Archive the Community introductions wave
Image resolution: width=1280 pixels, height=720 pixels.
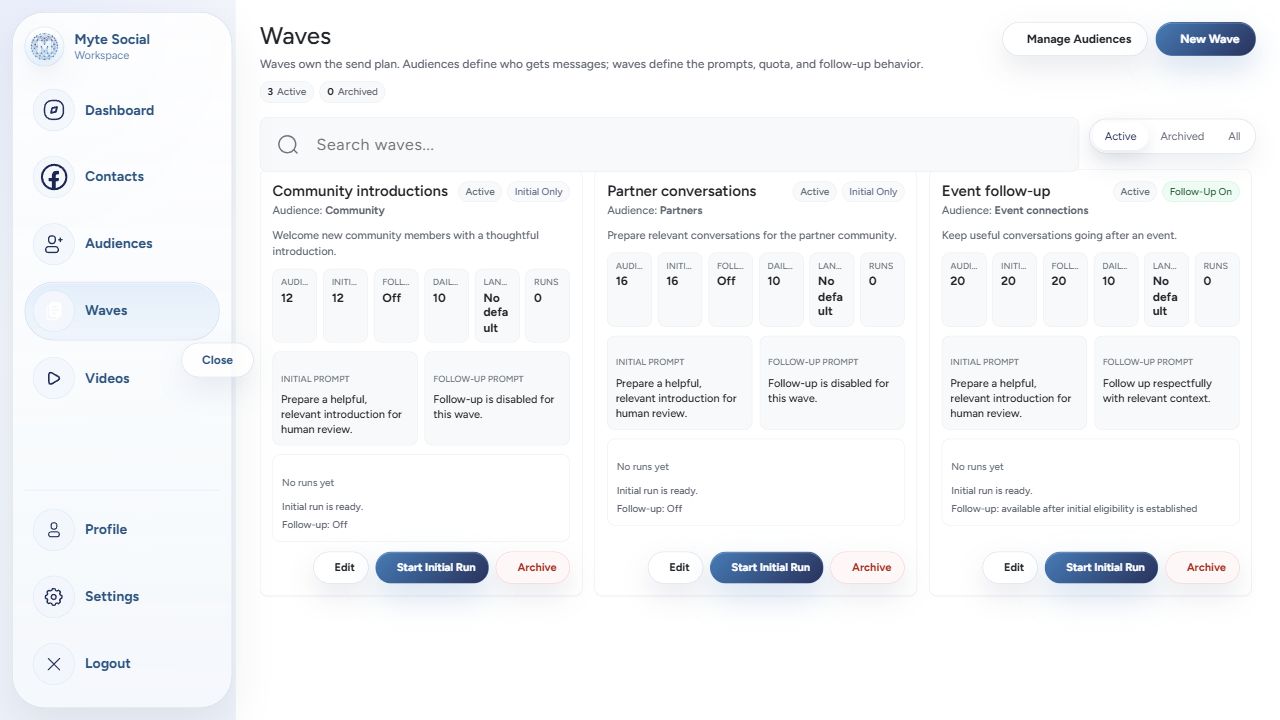(x=533, y=567)
